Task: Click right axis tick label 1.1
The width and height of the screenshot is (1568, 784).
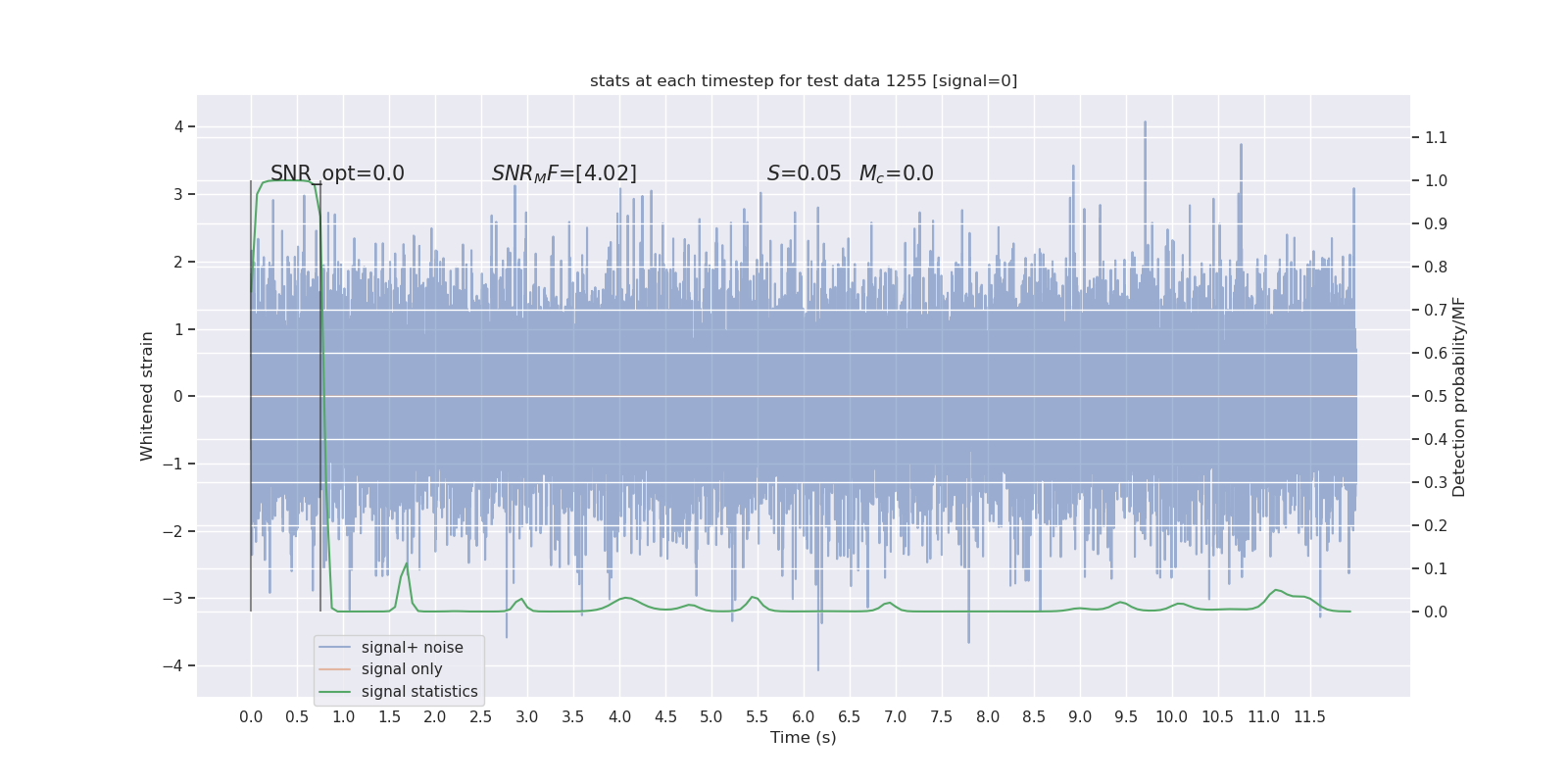Action: (x=1436, y=138)
